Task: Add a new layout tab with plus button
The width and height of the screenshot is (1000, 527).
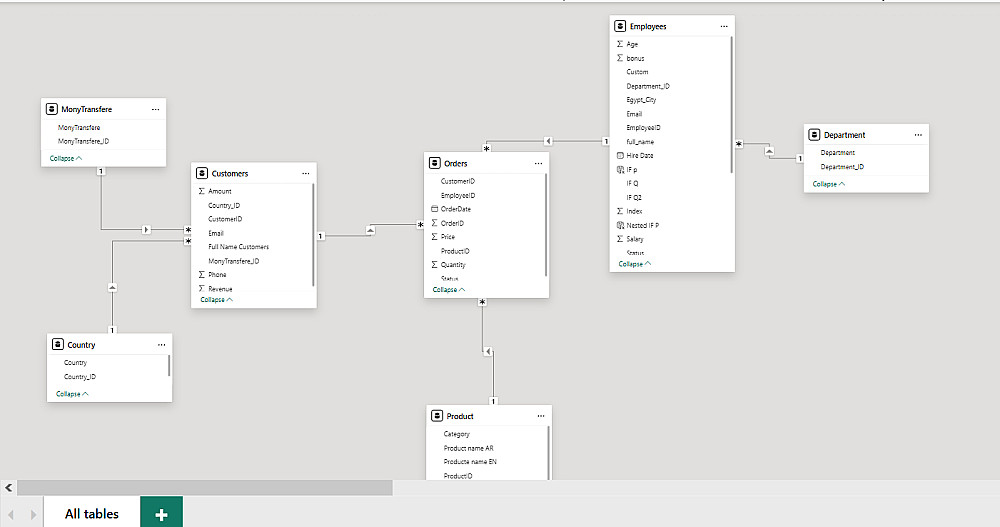Action: click(161, 514)
